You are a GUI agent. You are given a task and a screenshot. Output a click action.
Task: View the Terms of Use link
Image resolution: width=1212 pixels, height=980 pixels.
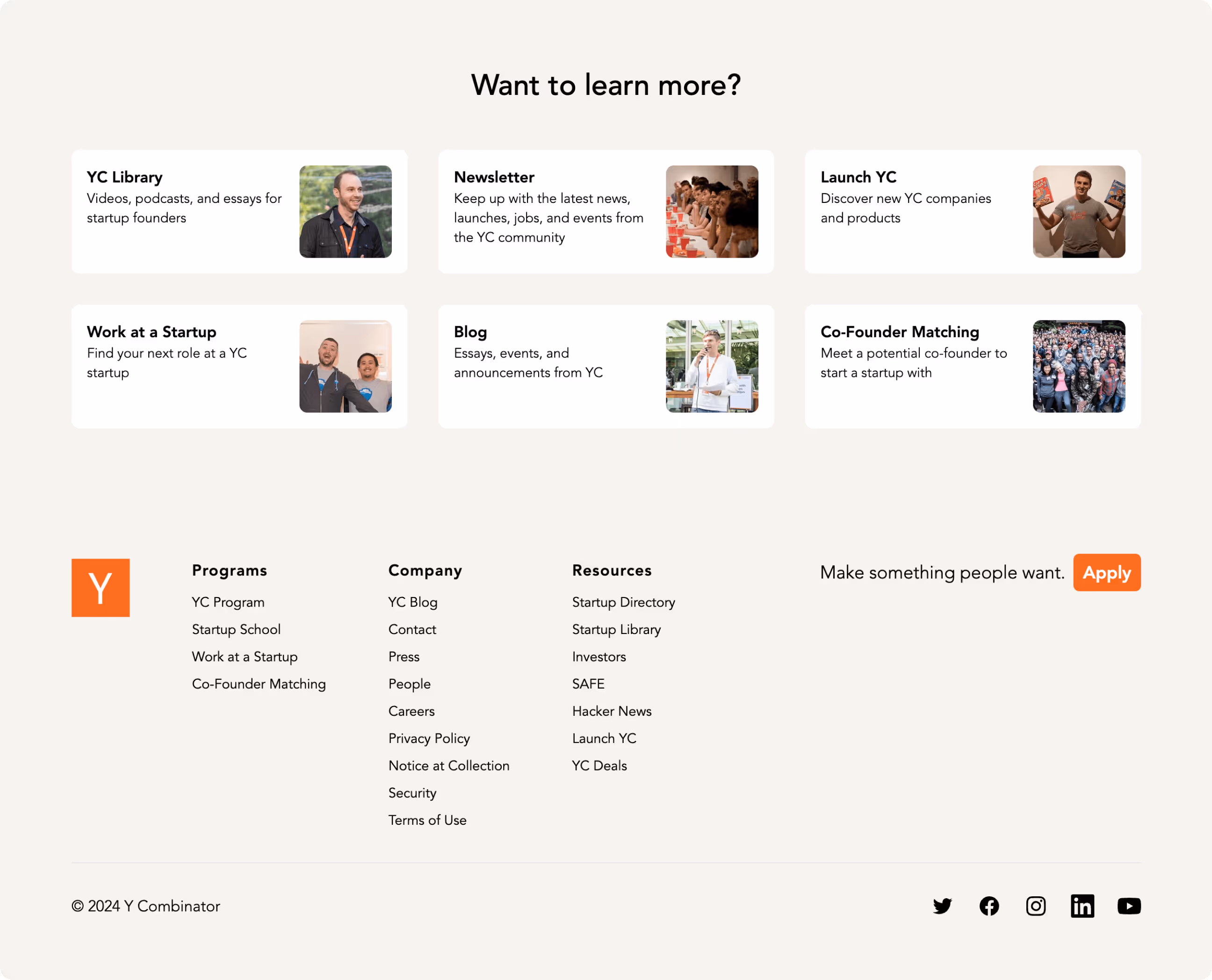click(x=427, y=820)
